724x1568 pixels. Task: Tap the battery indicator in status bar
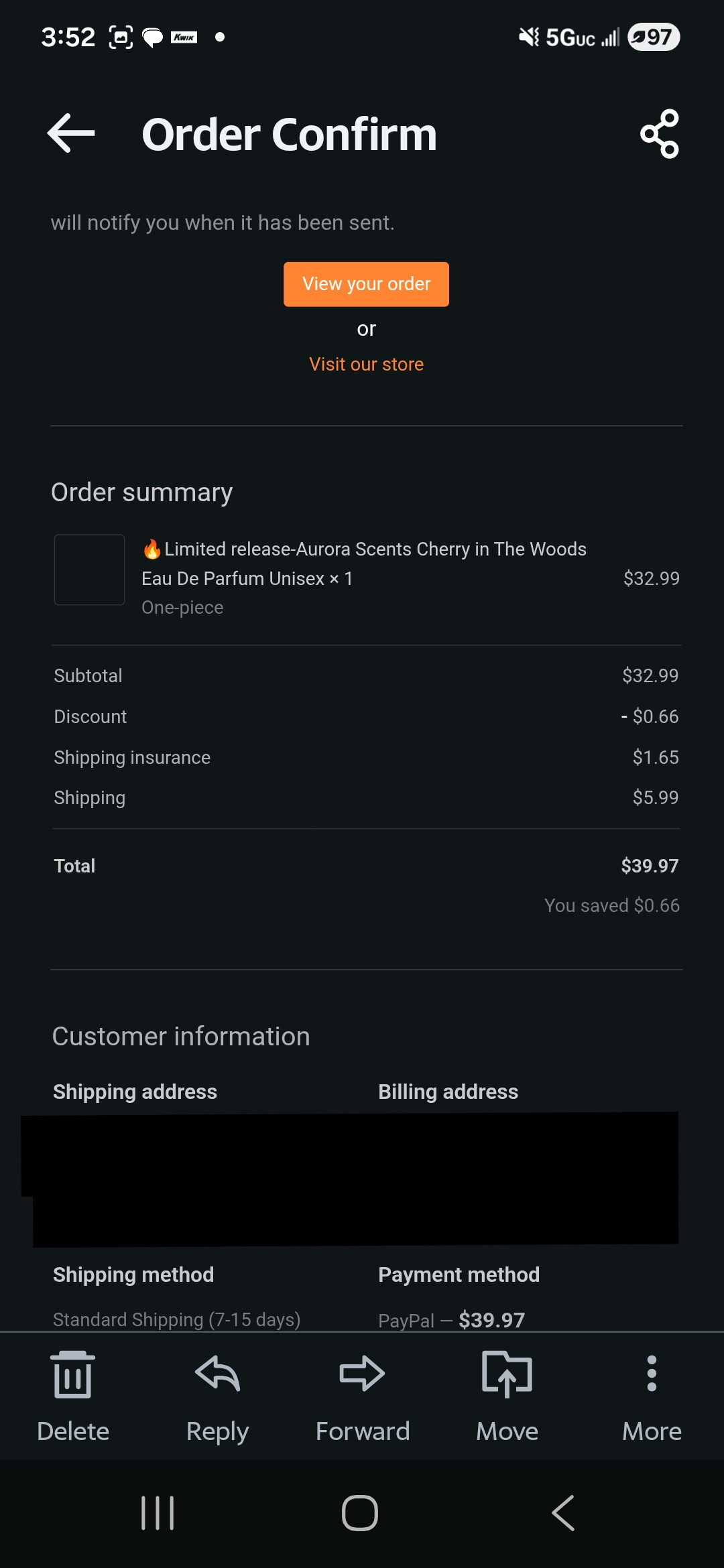654,37
